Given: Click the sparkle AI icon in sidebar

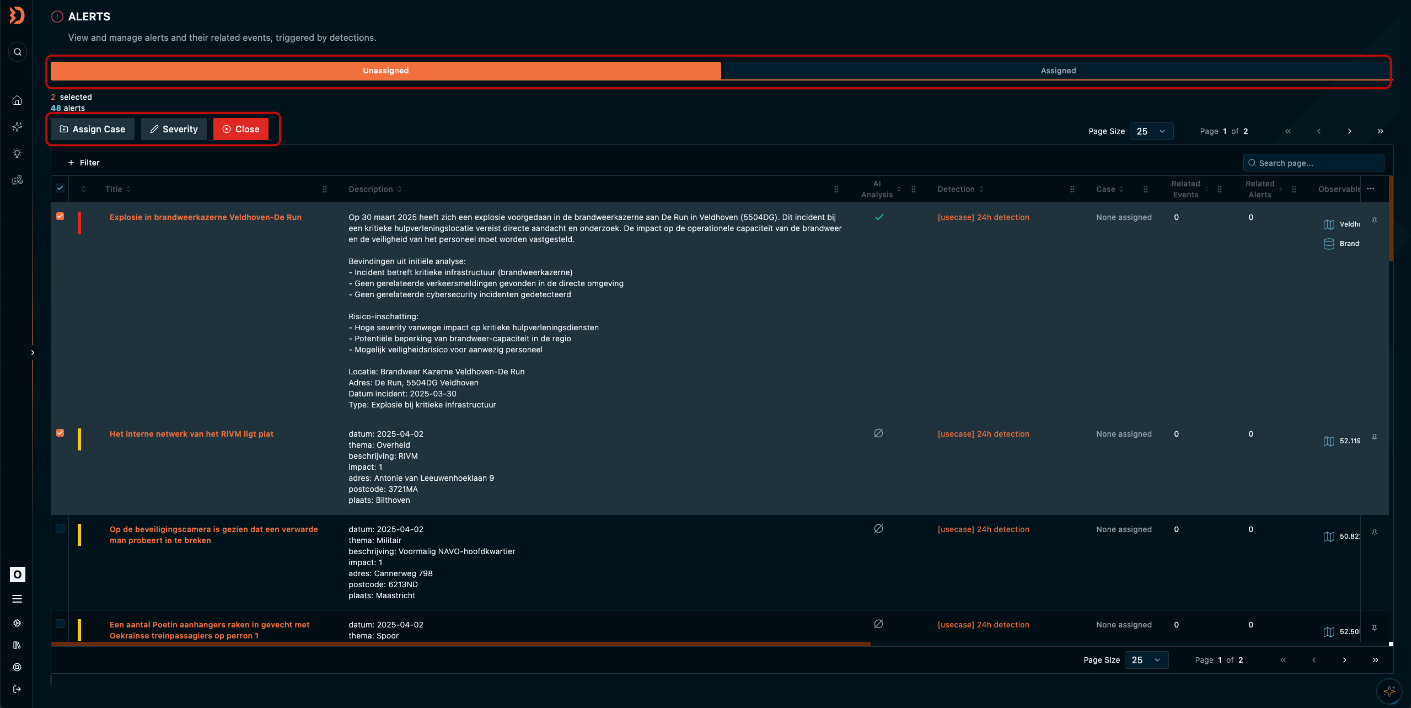Looking at the screenshot, I should [17, 127].
